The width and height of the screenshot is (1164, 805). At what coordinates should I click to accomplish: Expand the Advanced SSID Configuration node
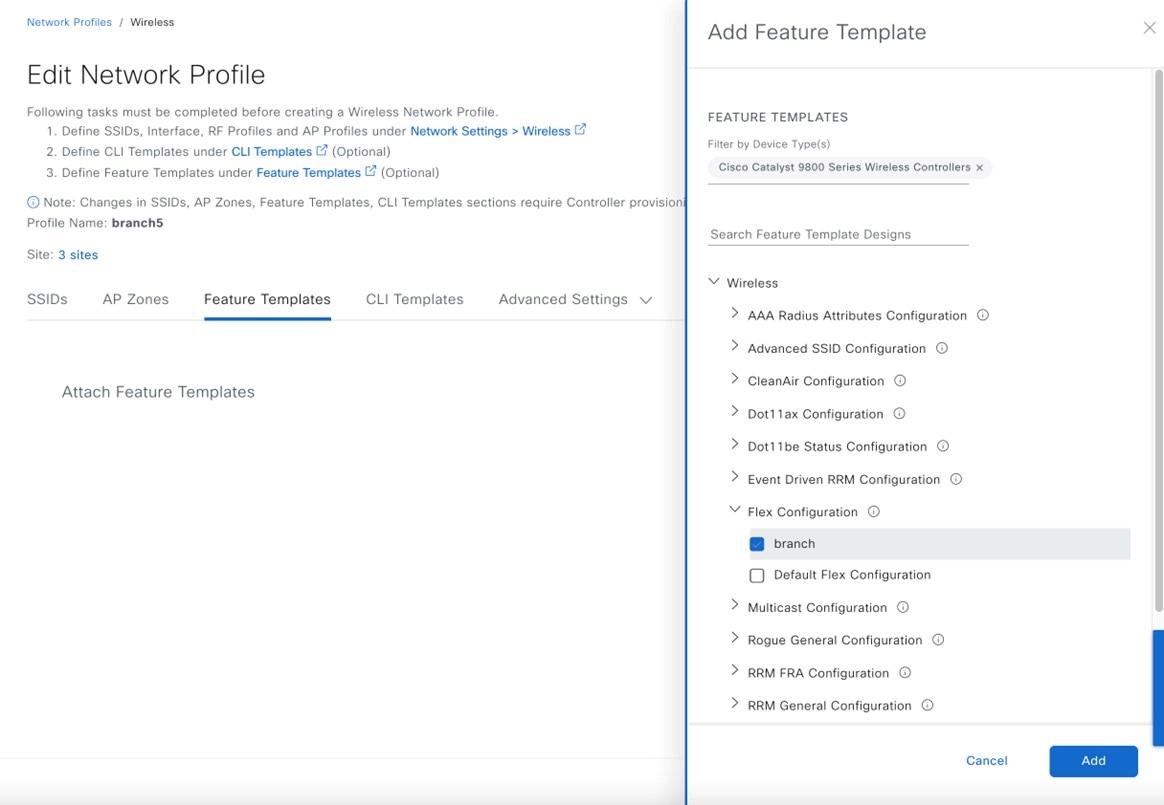735,348
